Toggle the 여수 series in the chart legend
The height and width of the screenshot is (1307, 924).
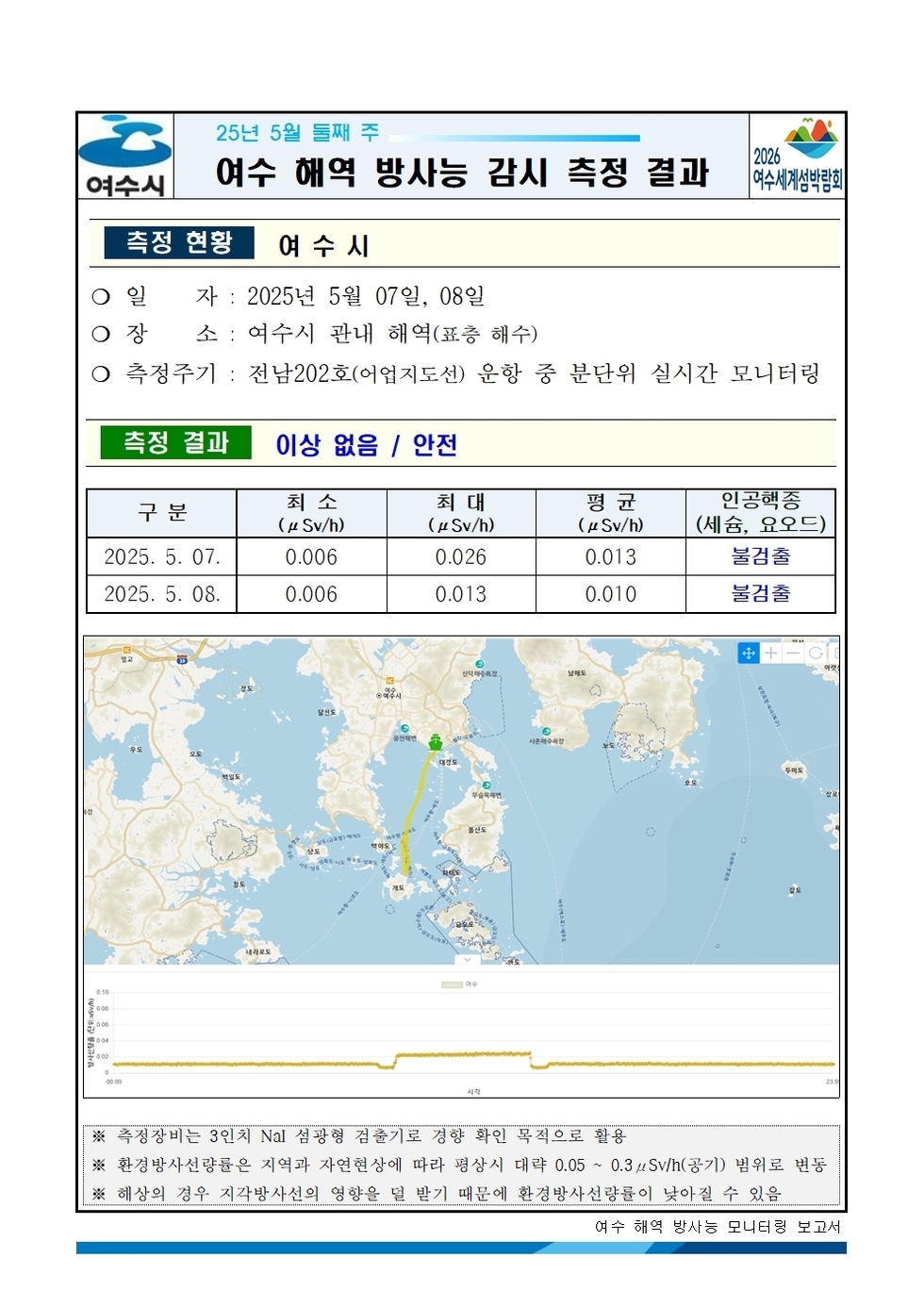pyautogui.click(x=472, y=984)
